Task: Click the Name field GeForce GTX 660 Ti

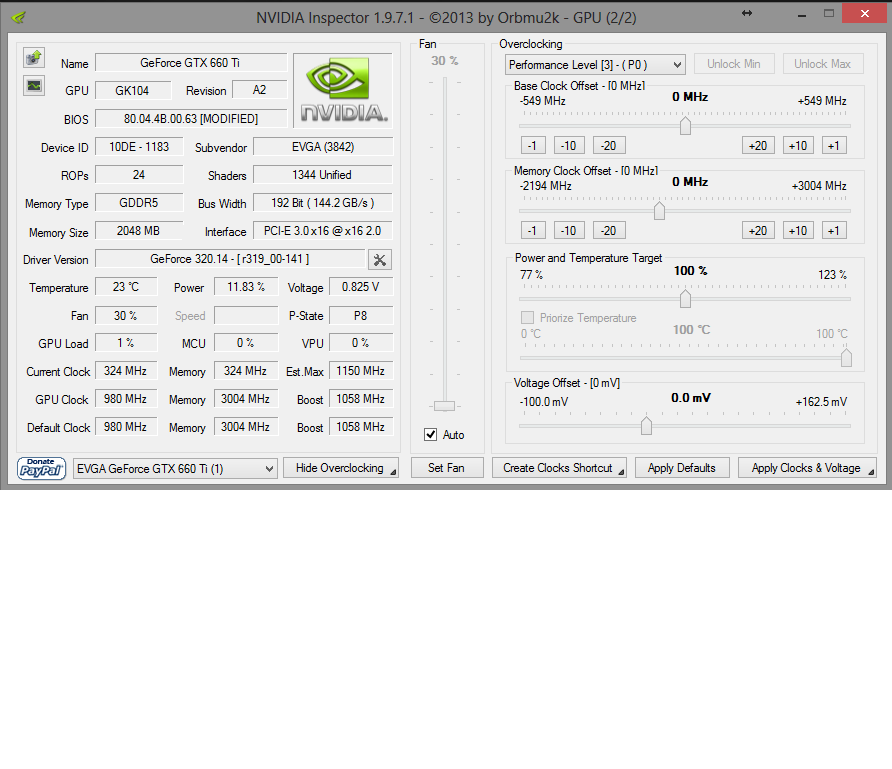Action: 191,63
